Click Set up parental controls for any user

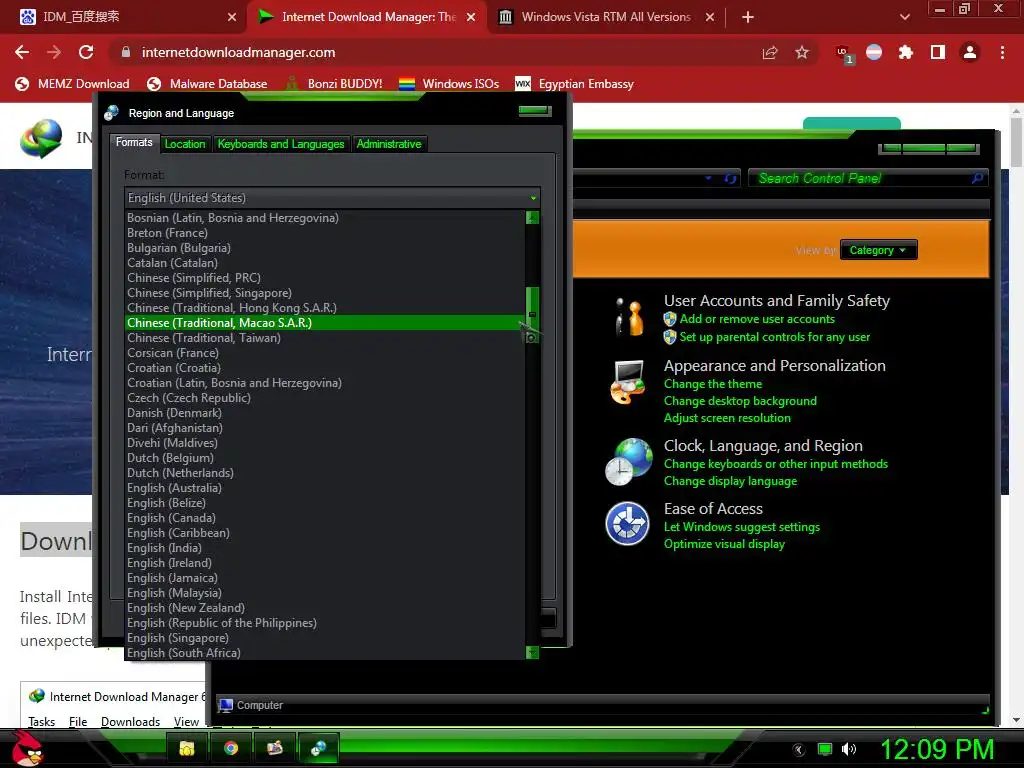pyautogui.click(x=775, y=337)
